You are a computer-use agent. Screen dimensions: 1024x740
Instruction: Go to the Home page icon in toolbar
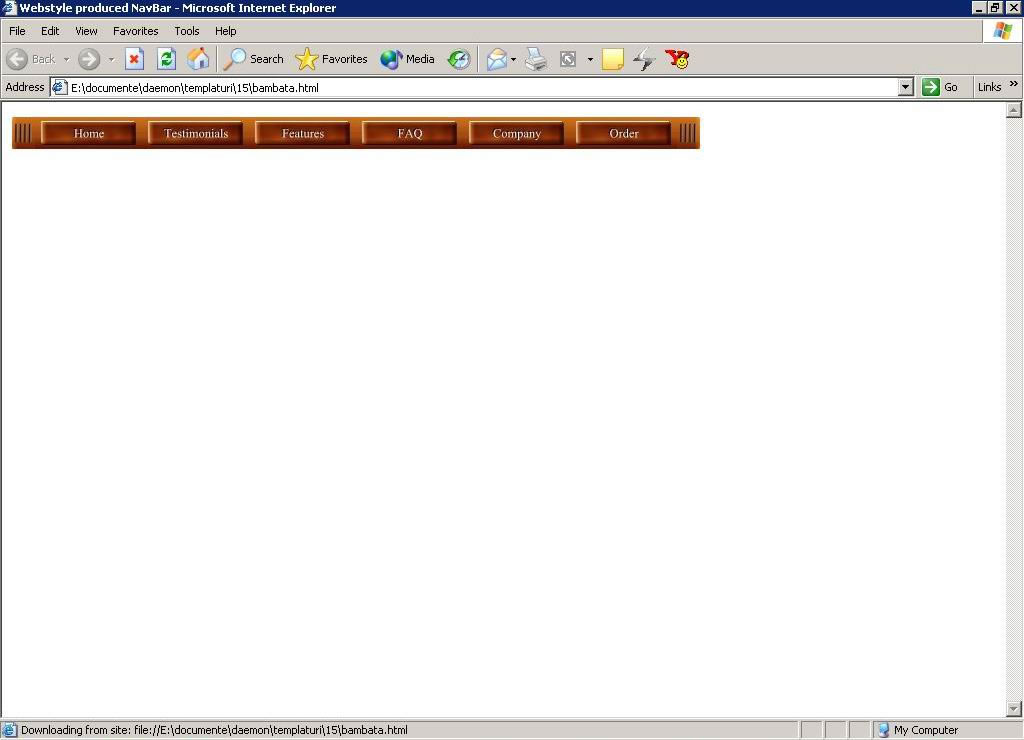coord(198,59)
